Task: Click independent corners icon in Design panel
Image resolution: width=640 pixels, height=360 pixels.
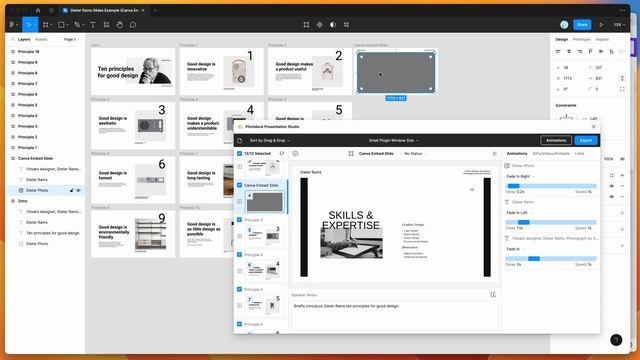Action: coord(622,89)
